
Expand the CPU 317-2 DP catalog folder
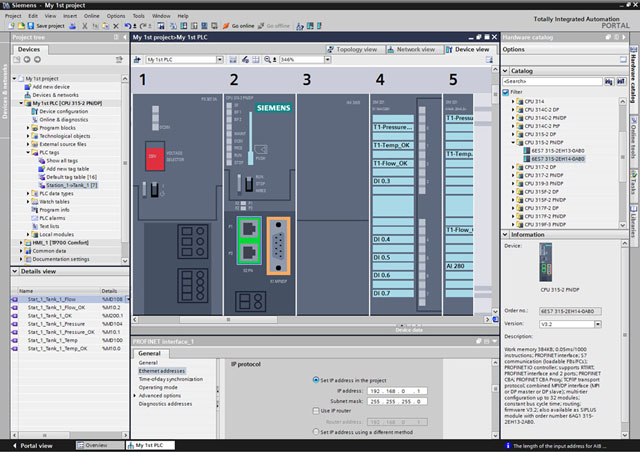tap(511, 167)
